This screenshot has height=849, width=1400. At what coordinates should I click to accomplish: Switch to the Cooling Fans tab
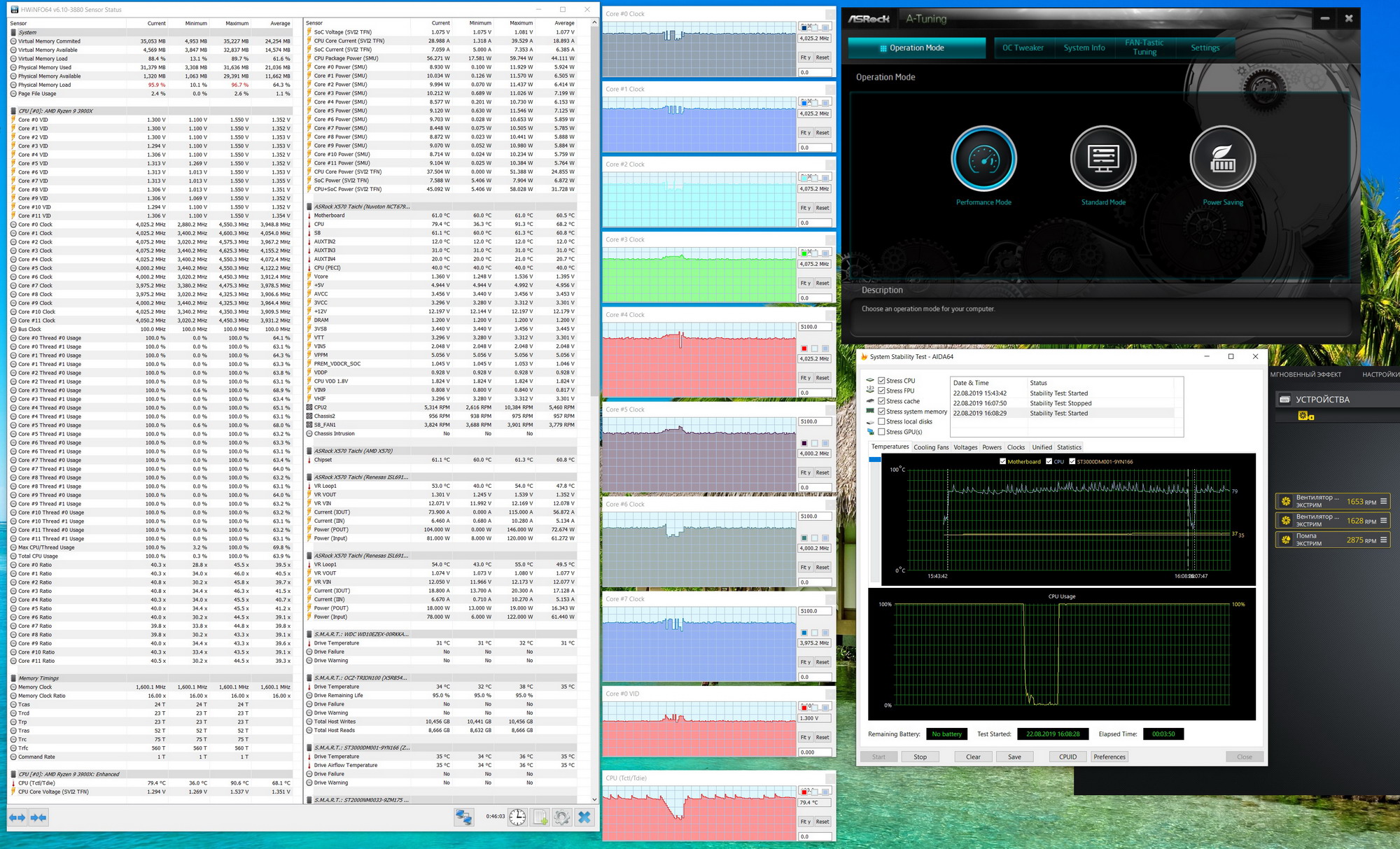(x=931, y=447)
